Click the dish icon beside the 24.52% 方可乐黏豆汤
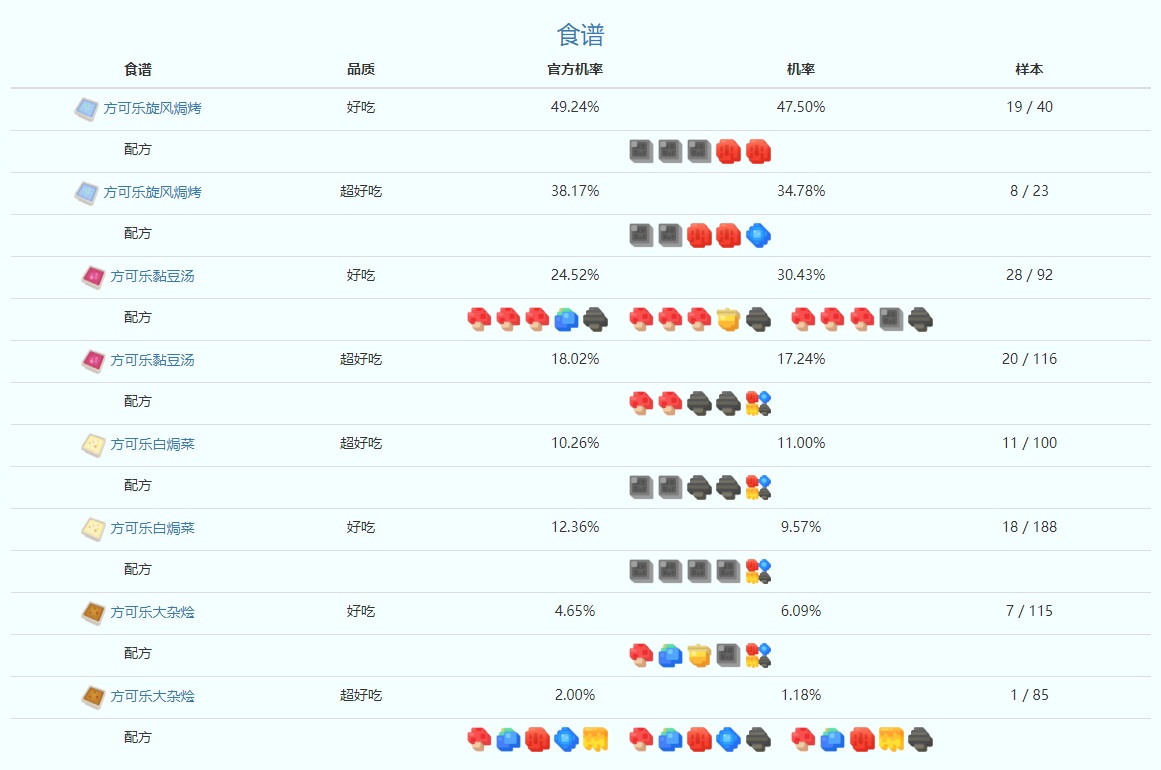This screenshot has width=1161, height=770. 93,276
